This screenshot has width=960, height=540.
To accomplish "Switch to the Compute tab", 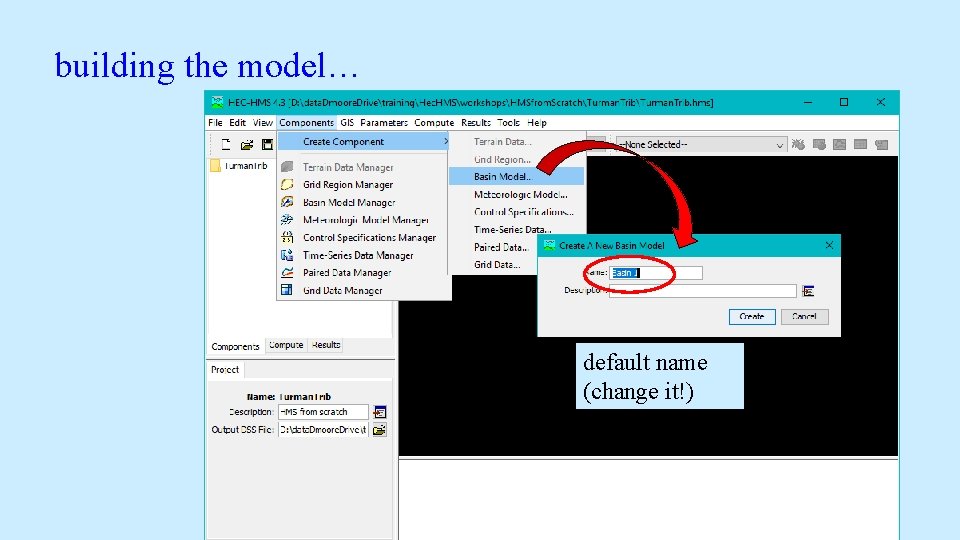I will [286, 345].
